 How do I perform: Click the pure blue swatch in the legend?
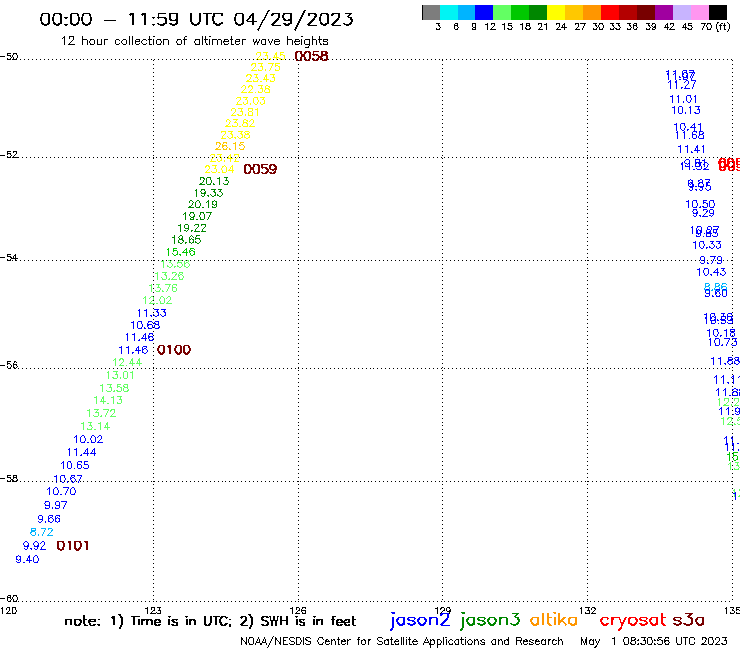pos(484,12)
